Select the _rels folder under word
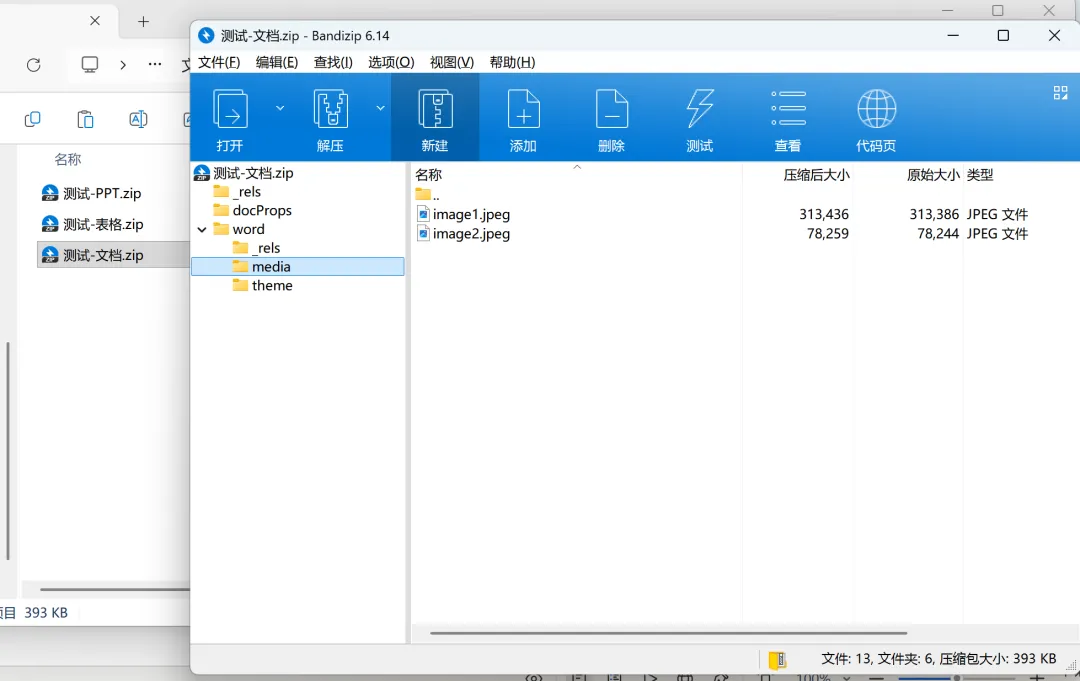This screenshot has height=681, width=1080. pos(267,248)
